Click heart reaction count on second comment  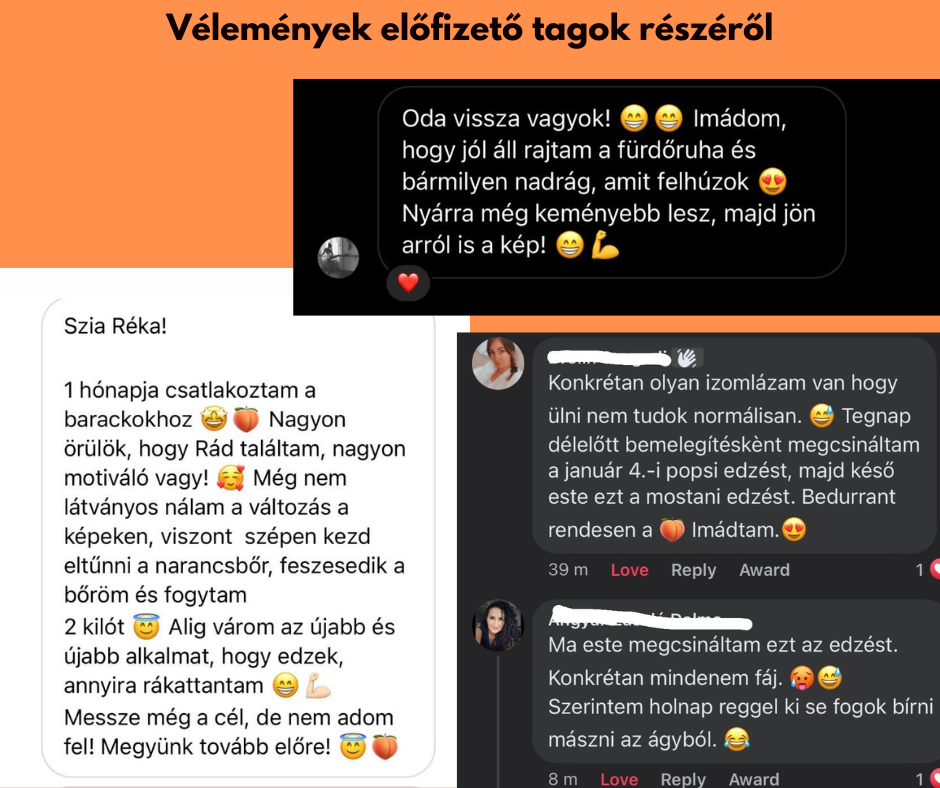(928, 779)
